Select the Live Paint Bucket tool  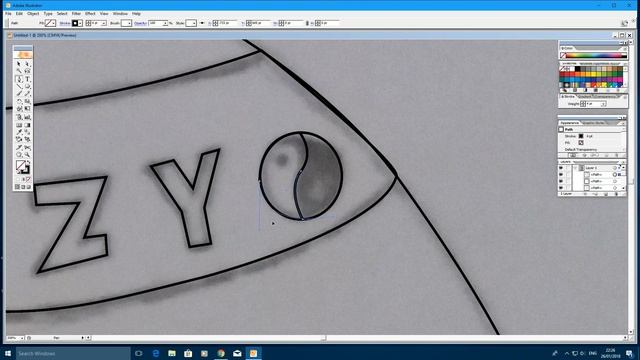pos(19,140)
